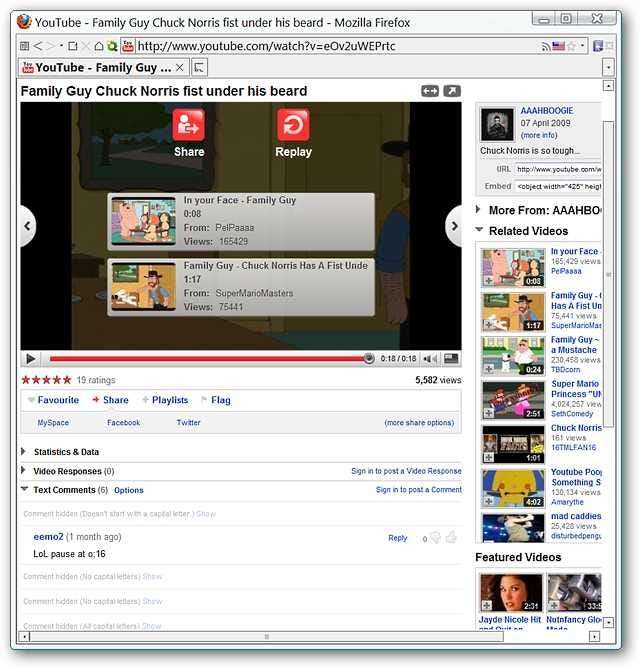Click the red video progress bar

tap(207, 359)
